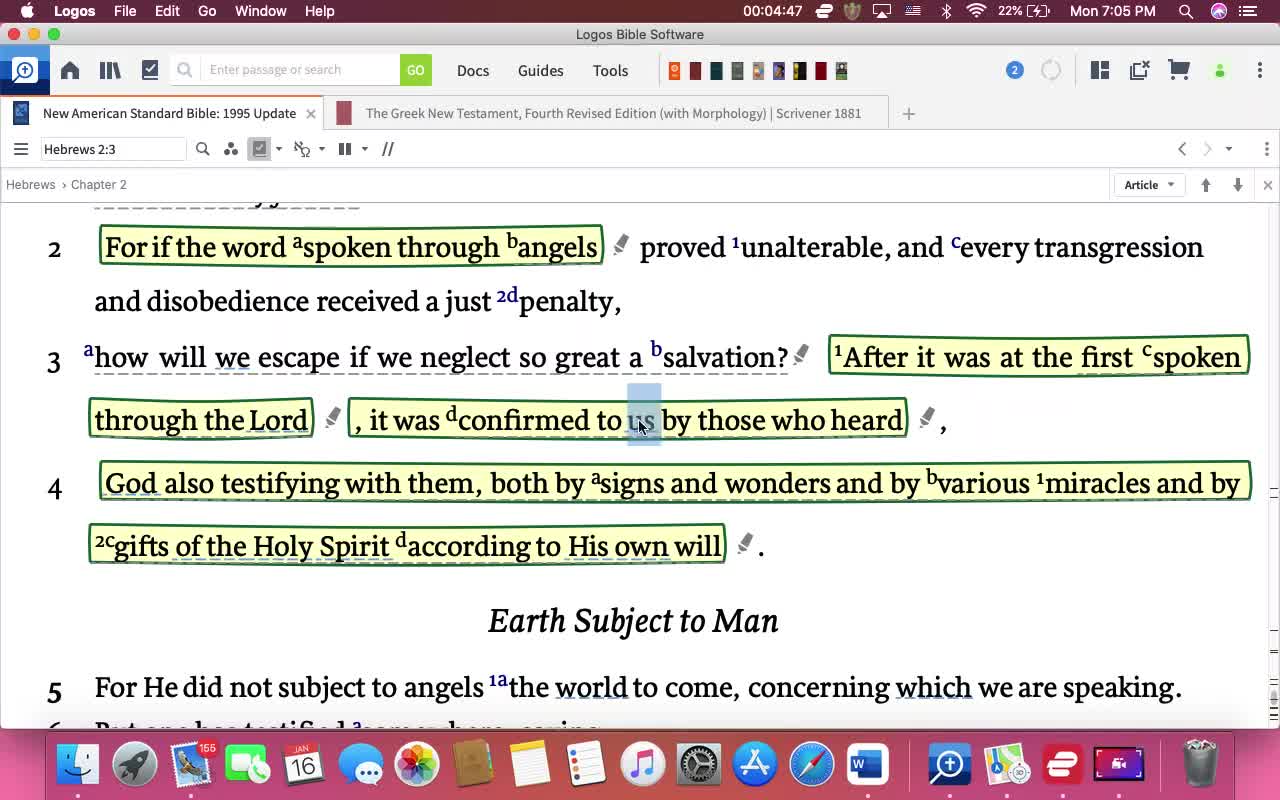Image resolution: width=1280 pixels, height=800 pixels.
Task: Navigate back with the left arrow
Action: pyautogui.click(x=1182, y=149)
